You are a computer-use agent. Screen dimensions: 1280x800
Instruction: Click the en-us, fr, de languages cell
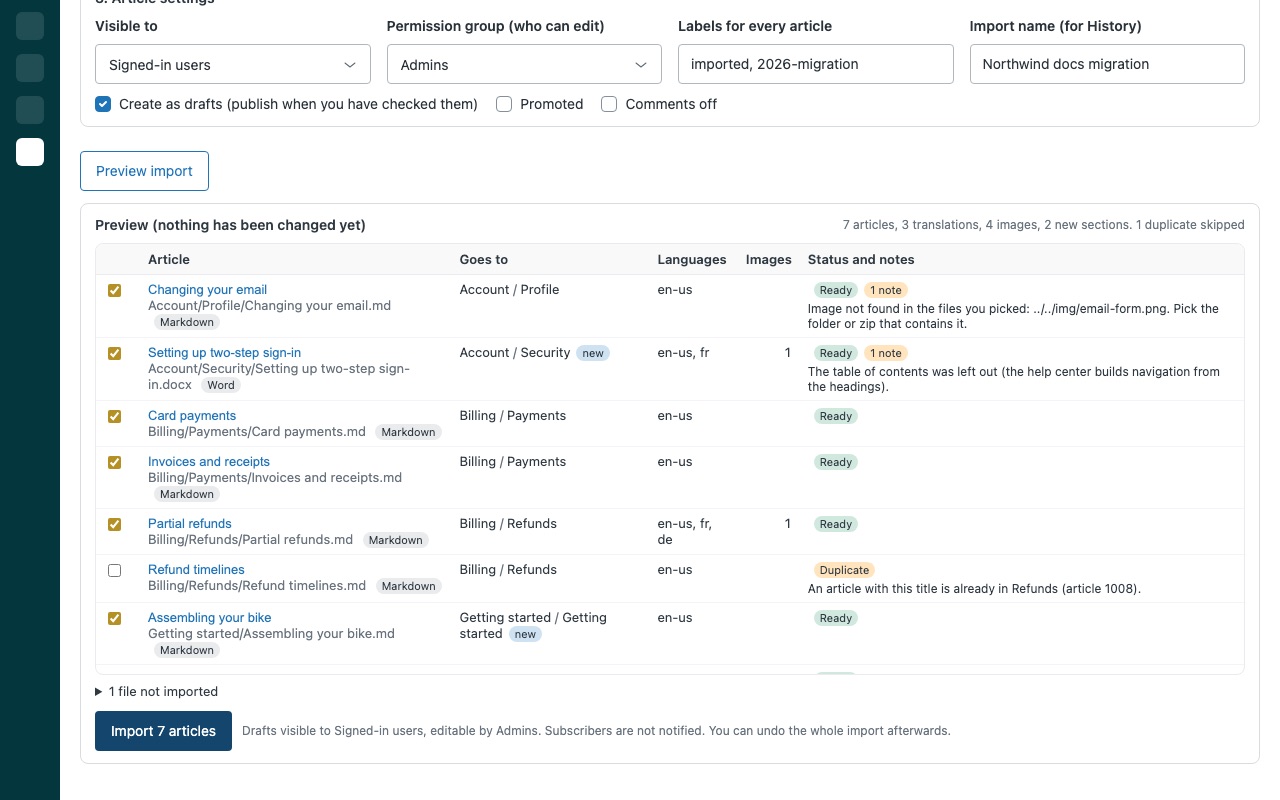pos(685,531)
